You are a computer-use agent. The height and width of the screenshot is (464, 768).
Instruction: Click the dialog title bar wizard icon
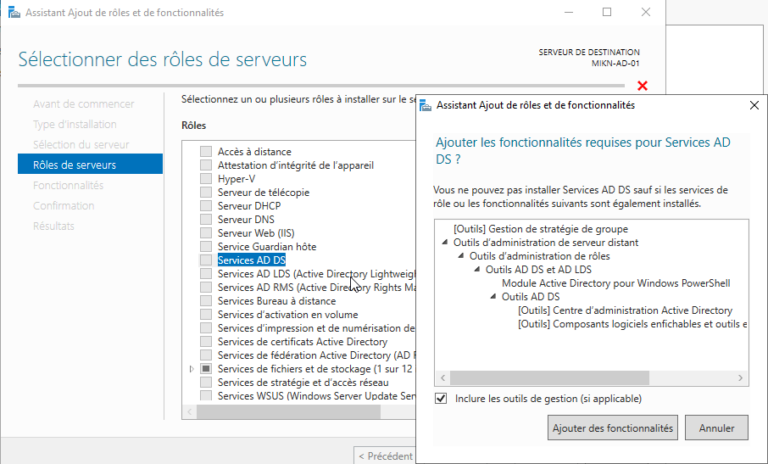tap(426, 105)
